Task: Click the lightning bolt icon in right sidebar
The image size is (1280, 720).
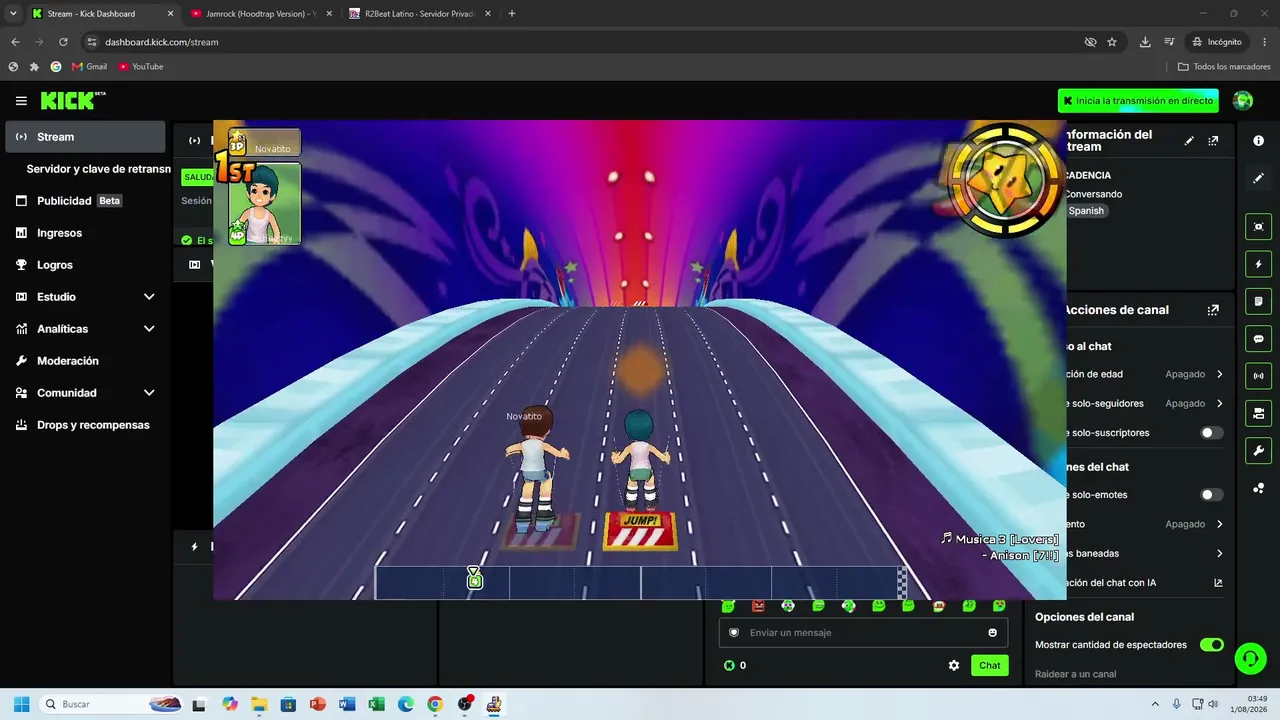Action: coord(1258,264)
